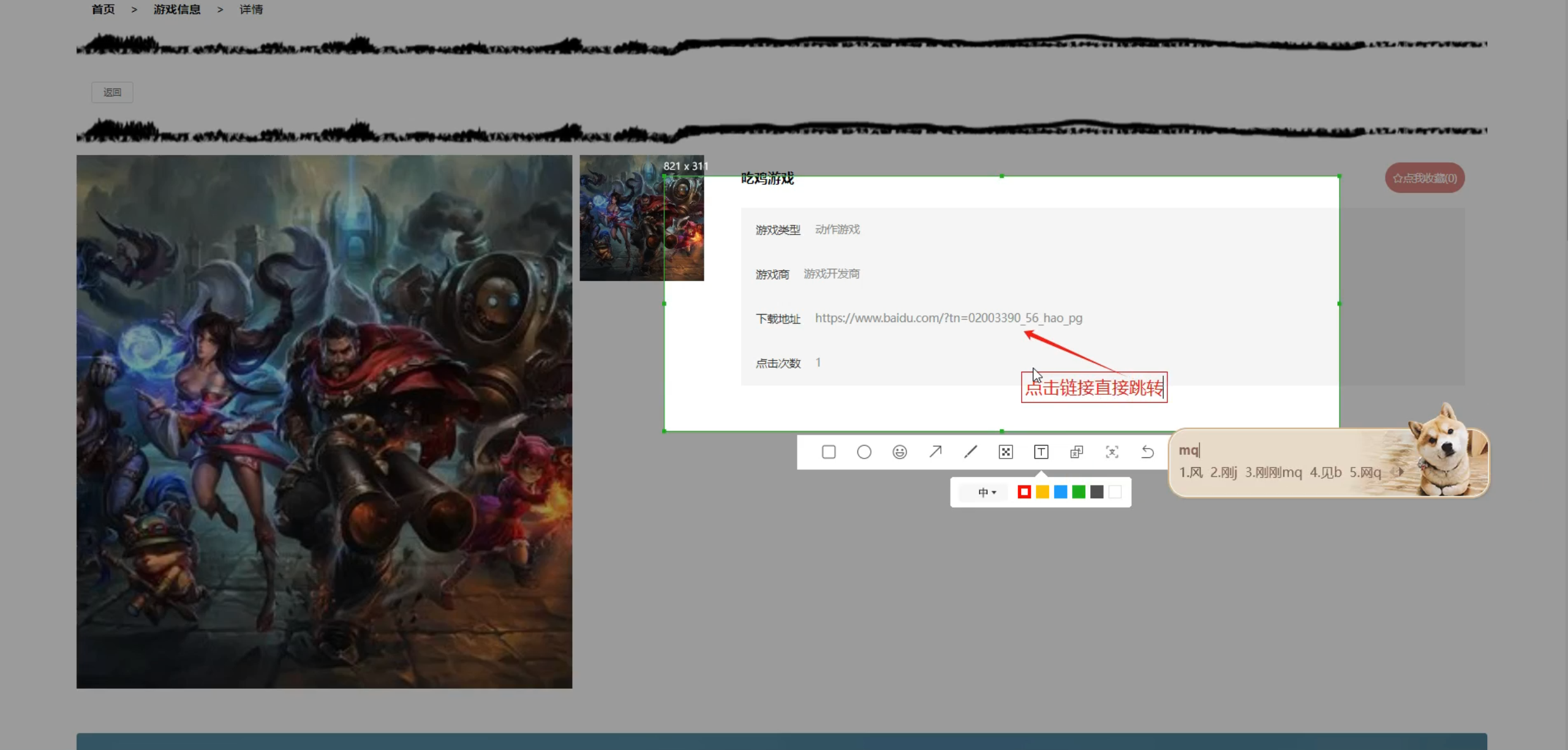Select the rectangle drawing tool

[828, 452]
